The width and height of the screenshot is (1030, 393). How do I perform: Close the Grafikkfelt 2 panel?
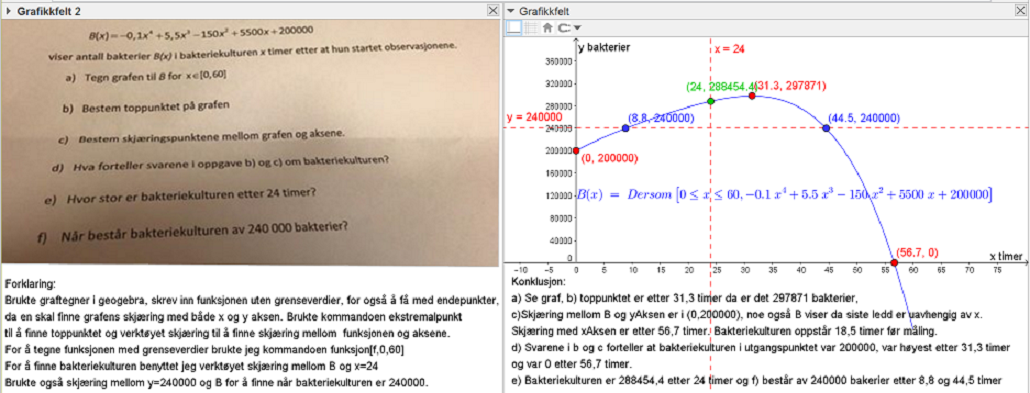coord(493,11)
